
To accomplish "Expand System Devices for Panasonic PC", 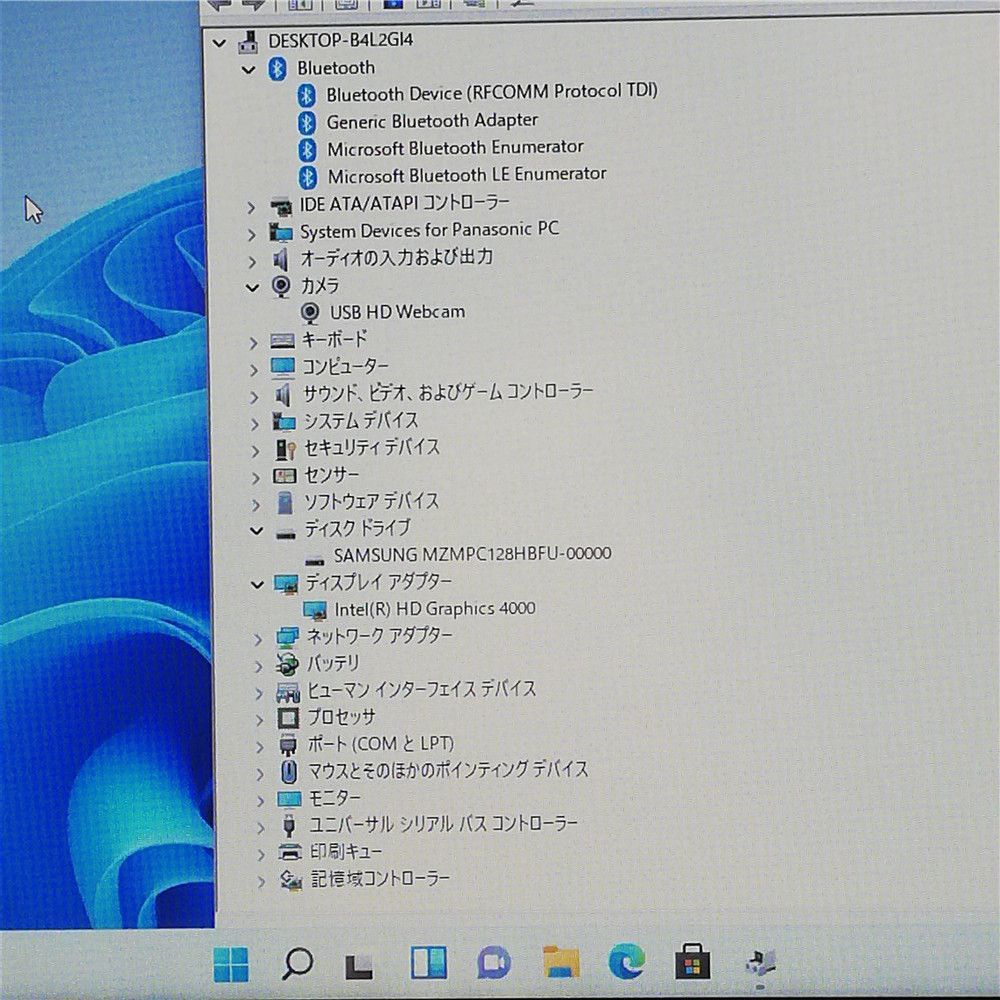I will click(252, 234).
